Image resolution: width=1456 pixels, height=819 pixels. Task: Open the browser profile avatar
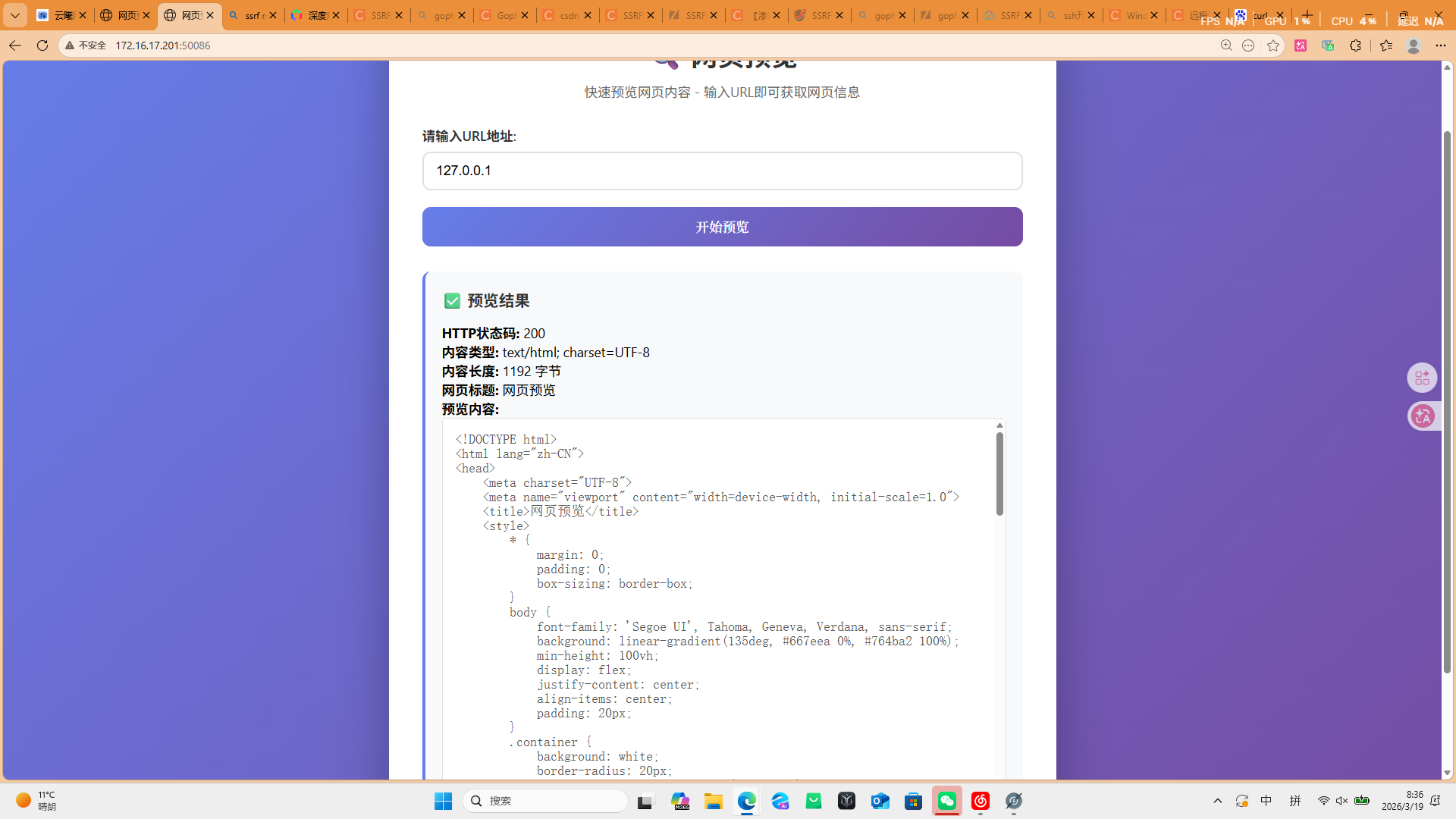pos(1413,45)
